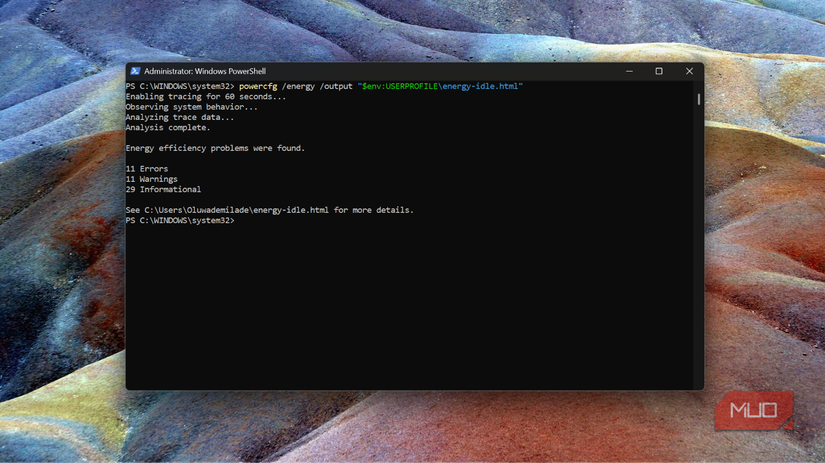Minimize the Windows PowerShell window
The image size is (825, 463).
(629, 71)
